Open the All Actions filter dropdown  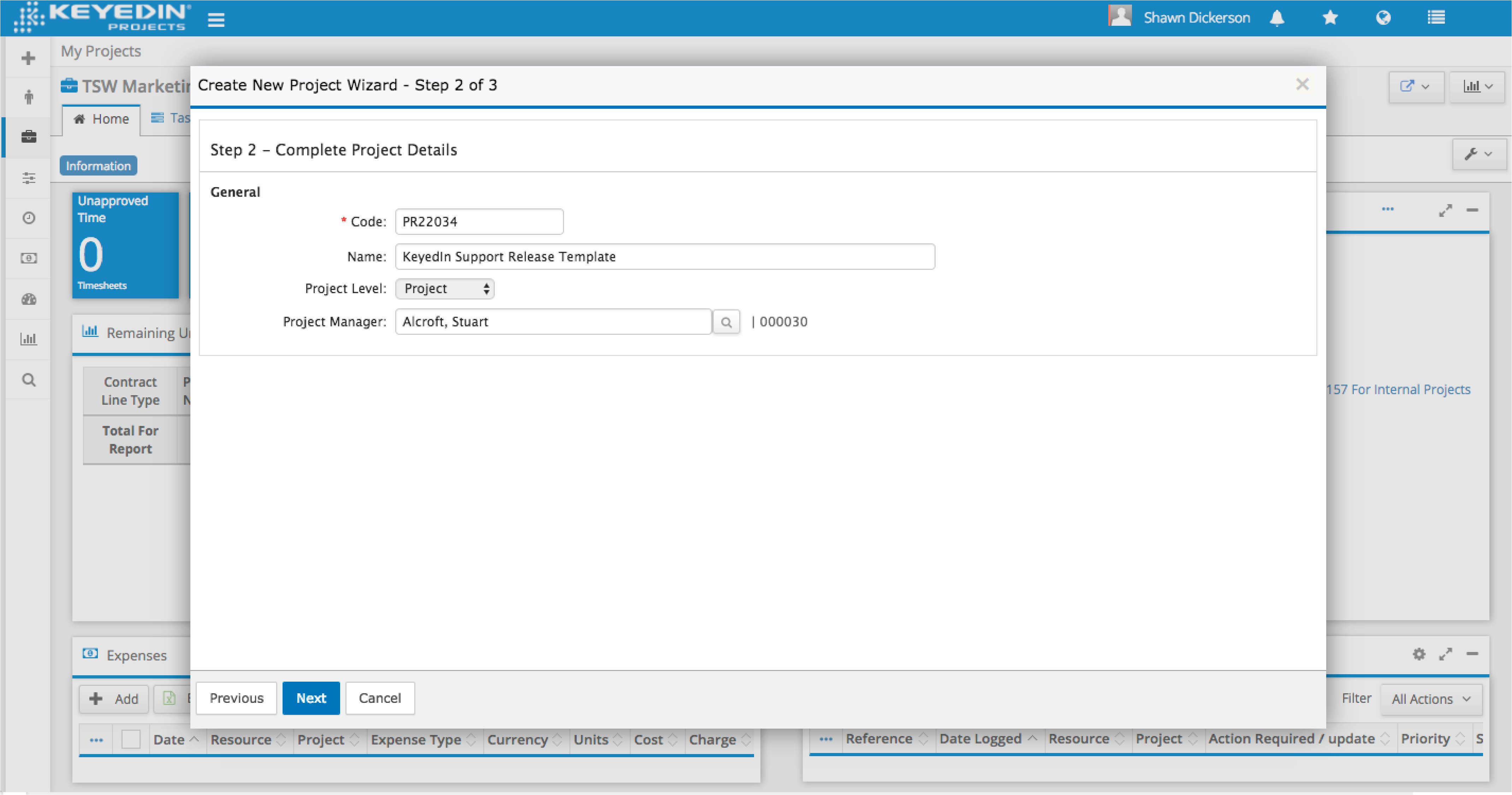(x=1431, y=699)
